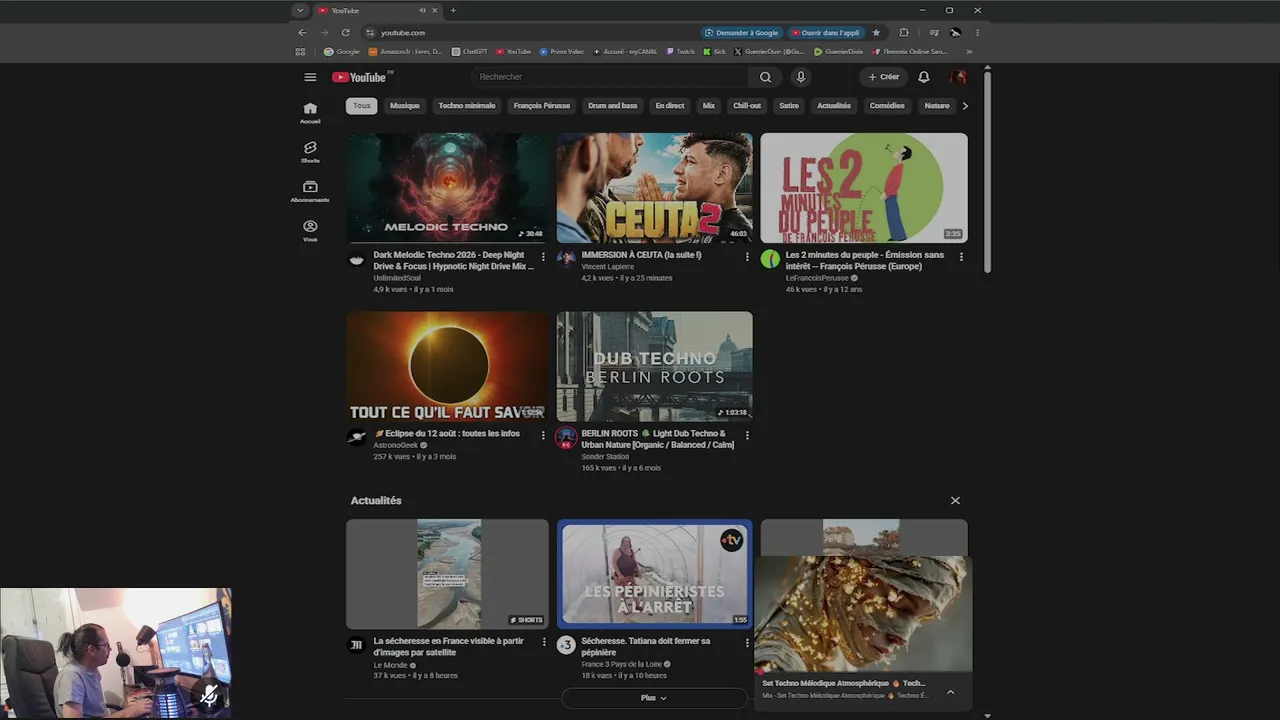Filter by François Pérusse chip

(542, 106)
